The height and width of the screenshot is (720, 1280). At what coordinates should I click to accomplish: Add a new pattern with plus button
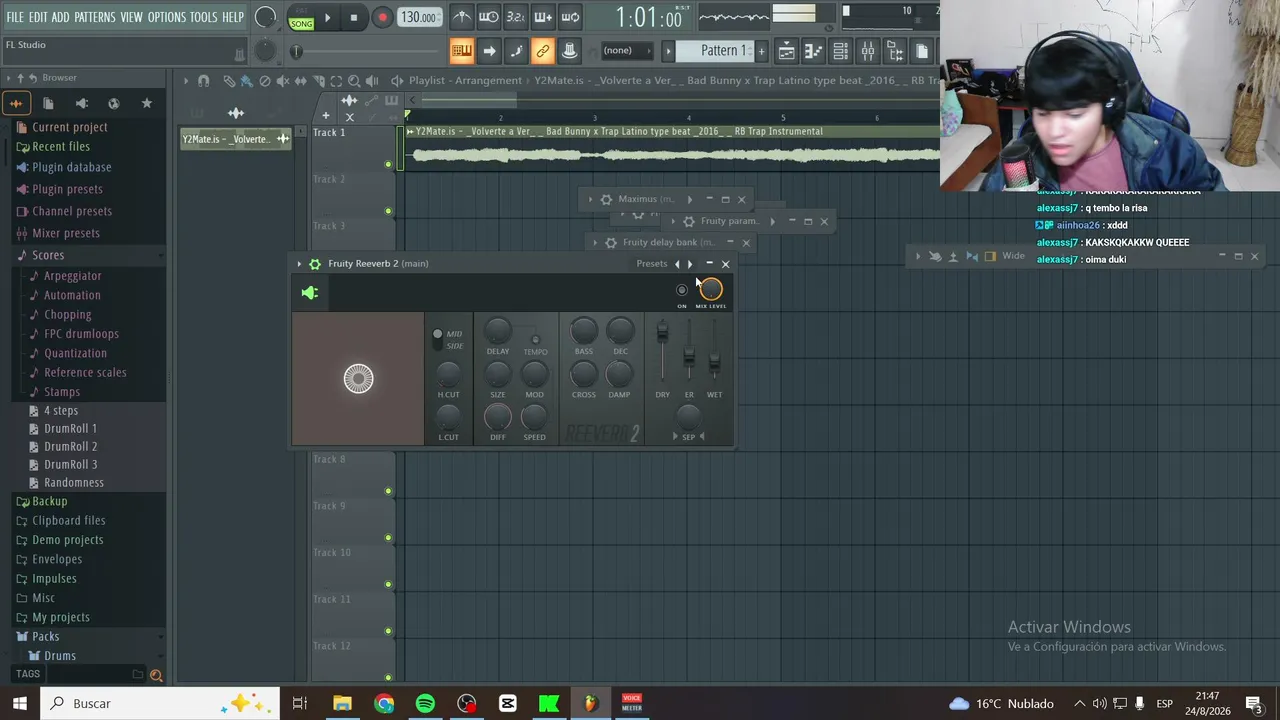(761, 51)
